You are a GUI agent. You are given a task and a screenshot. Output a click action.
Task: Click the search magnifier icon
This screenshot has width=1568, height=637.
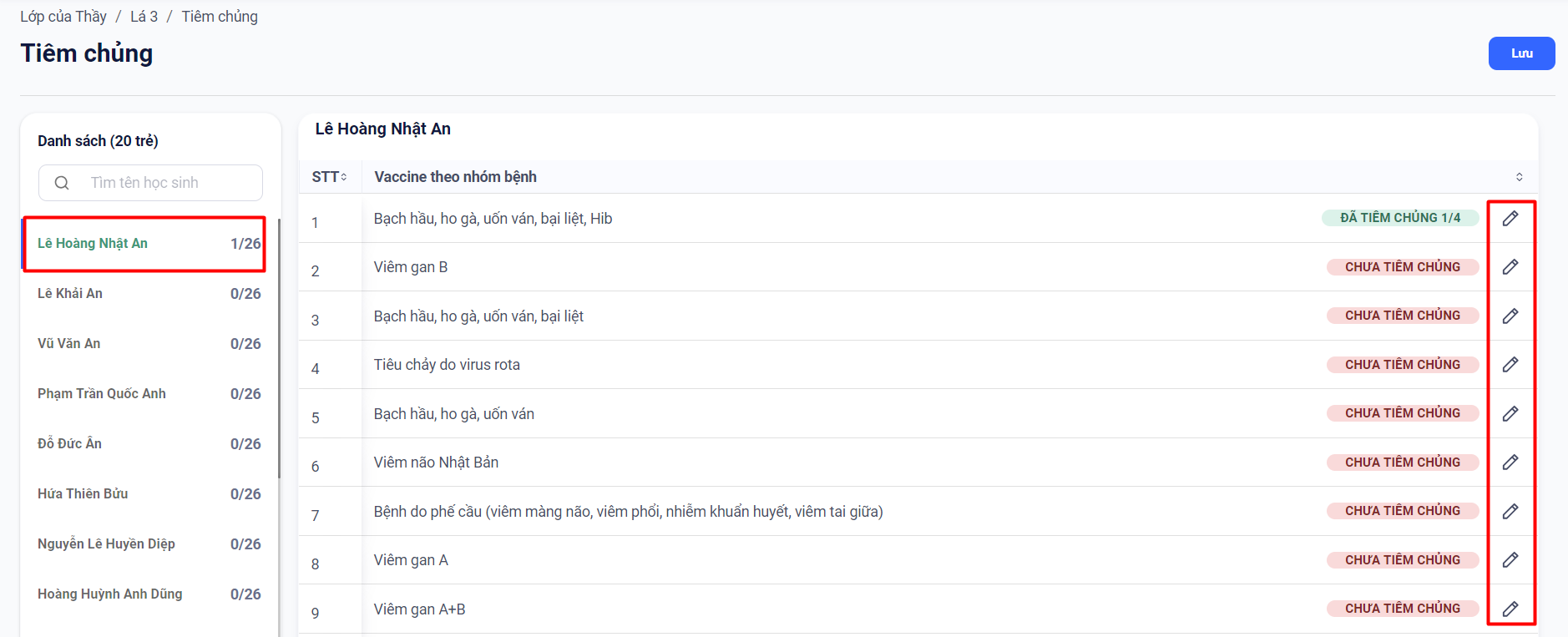(62, 183)
